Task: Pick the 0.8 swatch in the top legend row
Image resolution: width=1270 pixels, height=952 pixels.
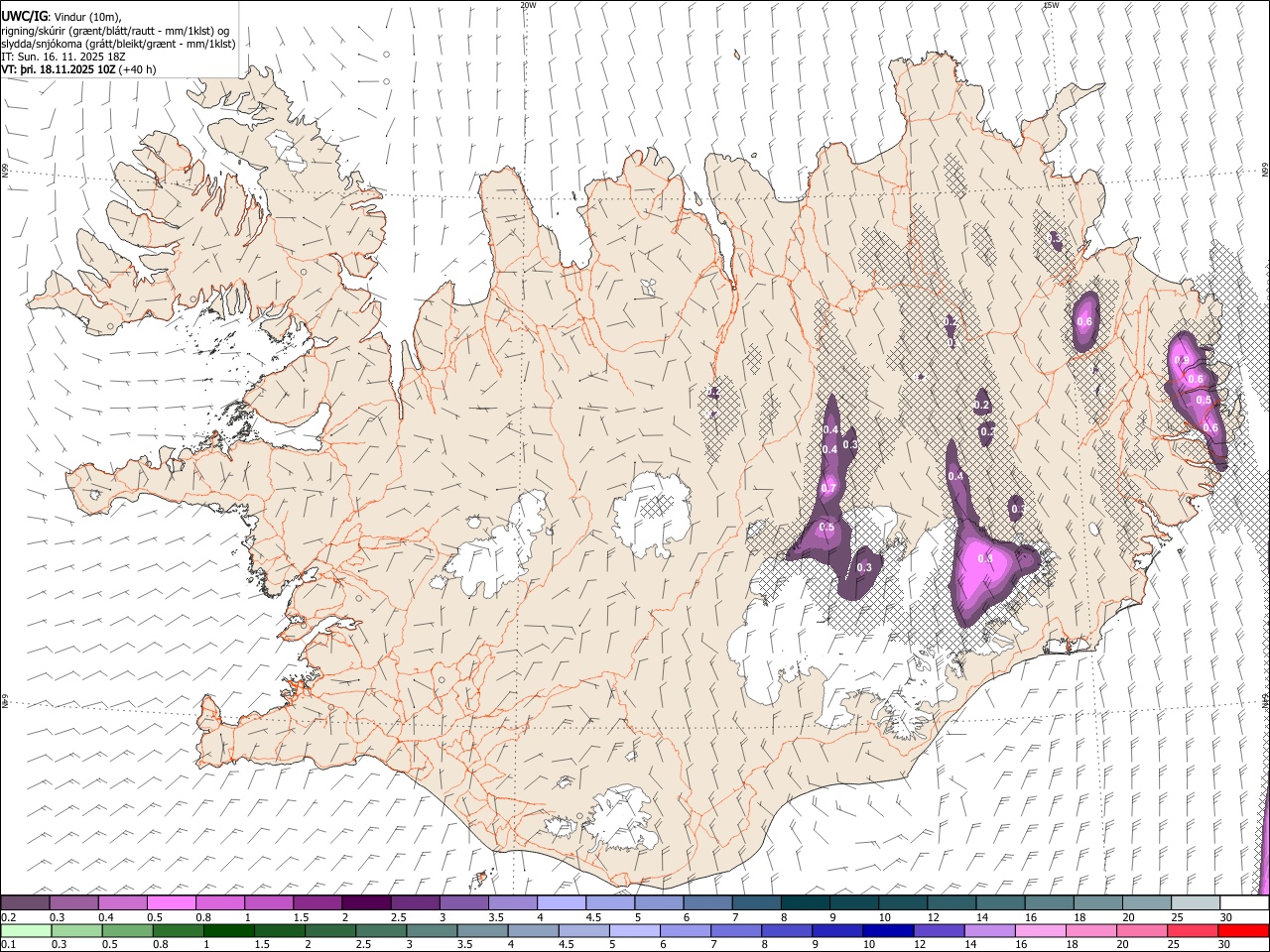Action: pos(219,902)
